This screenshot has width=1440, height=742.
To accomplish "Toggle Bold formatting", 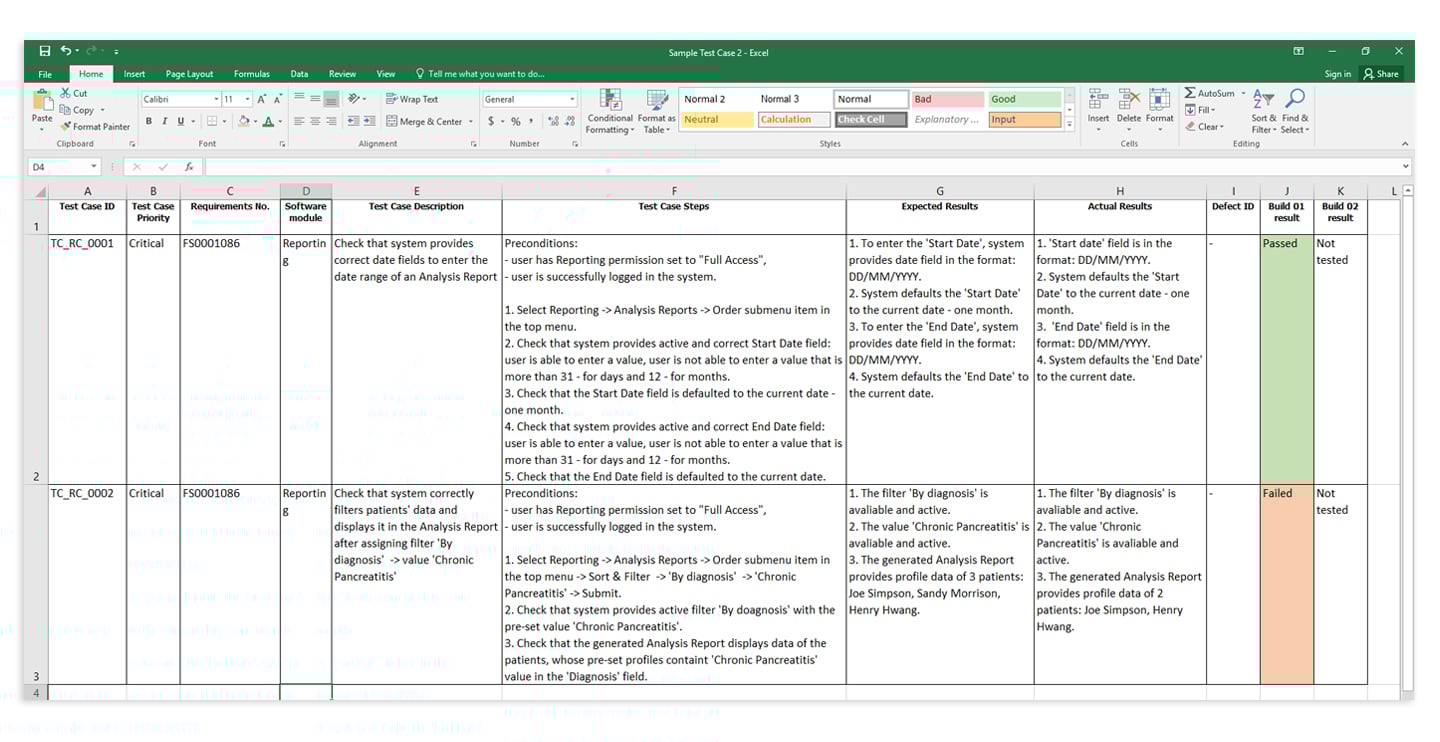I will [x=149, y=121].
